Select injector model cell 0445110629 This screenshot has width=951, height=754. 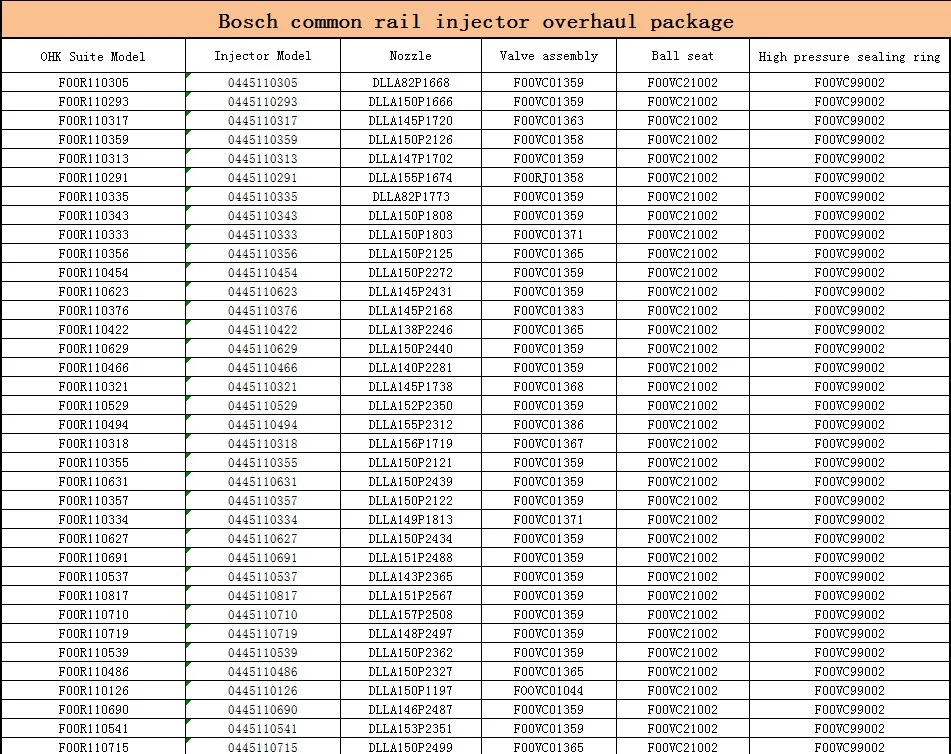tap(263, 349)
